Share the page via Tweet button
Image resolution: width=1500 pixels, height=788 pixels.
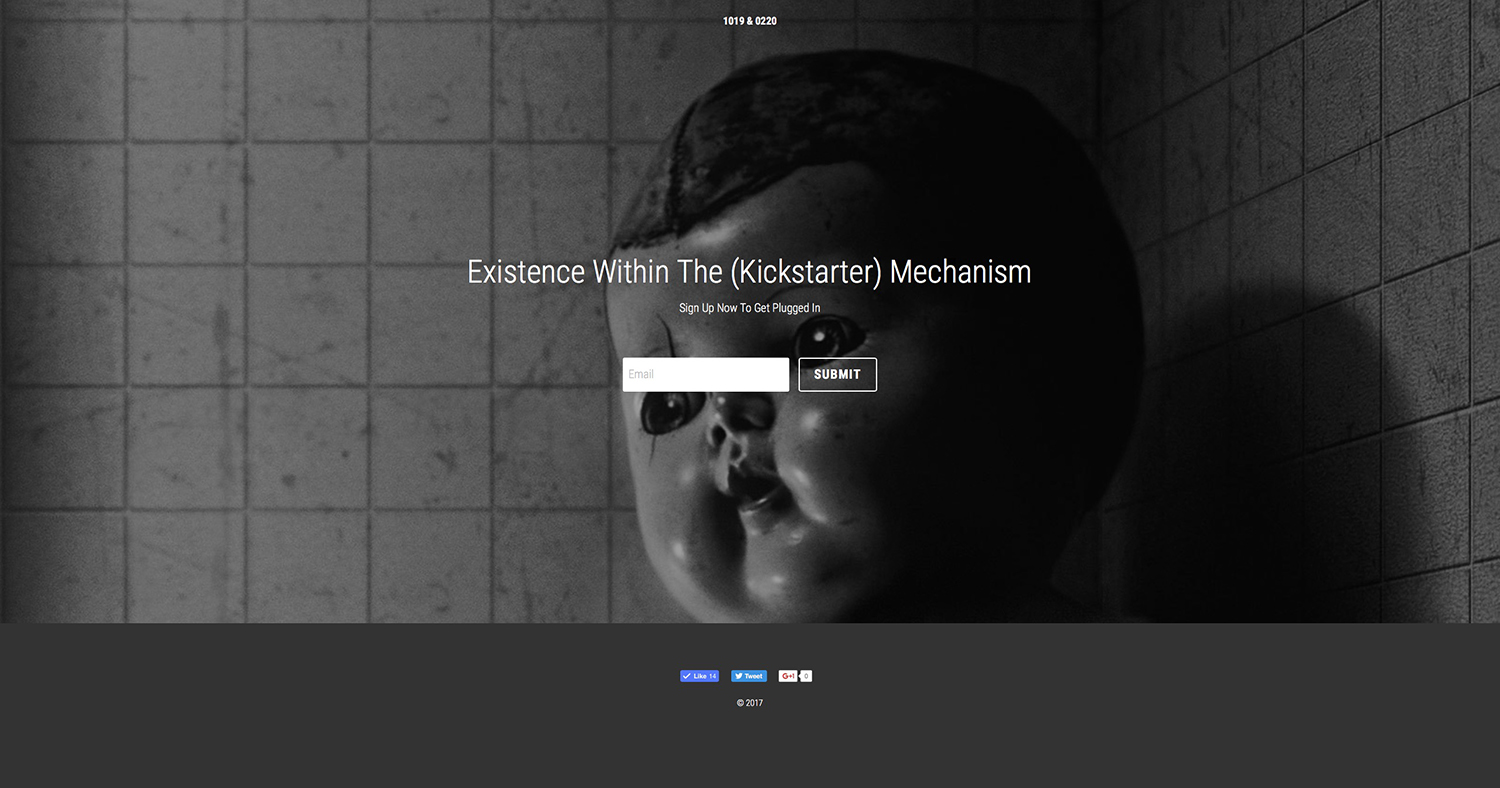click(749, 676)
